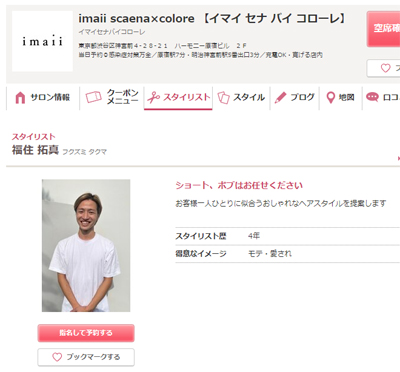Viewport: 400px width, 372px height.
Task: Click the coupon ticket icon
Action: click(94, 97)
